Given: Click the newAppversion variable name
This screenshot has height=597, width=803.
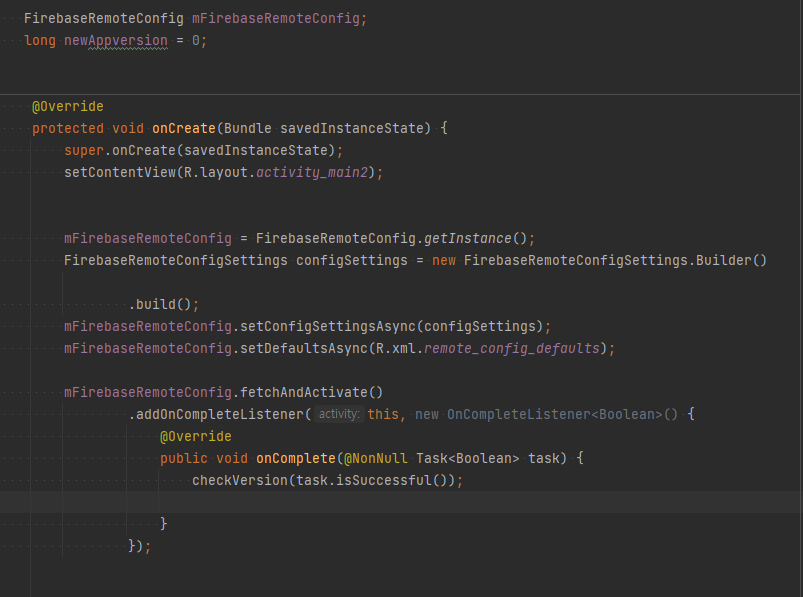Looking at the screenshot, I should (x=116, y=40).
